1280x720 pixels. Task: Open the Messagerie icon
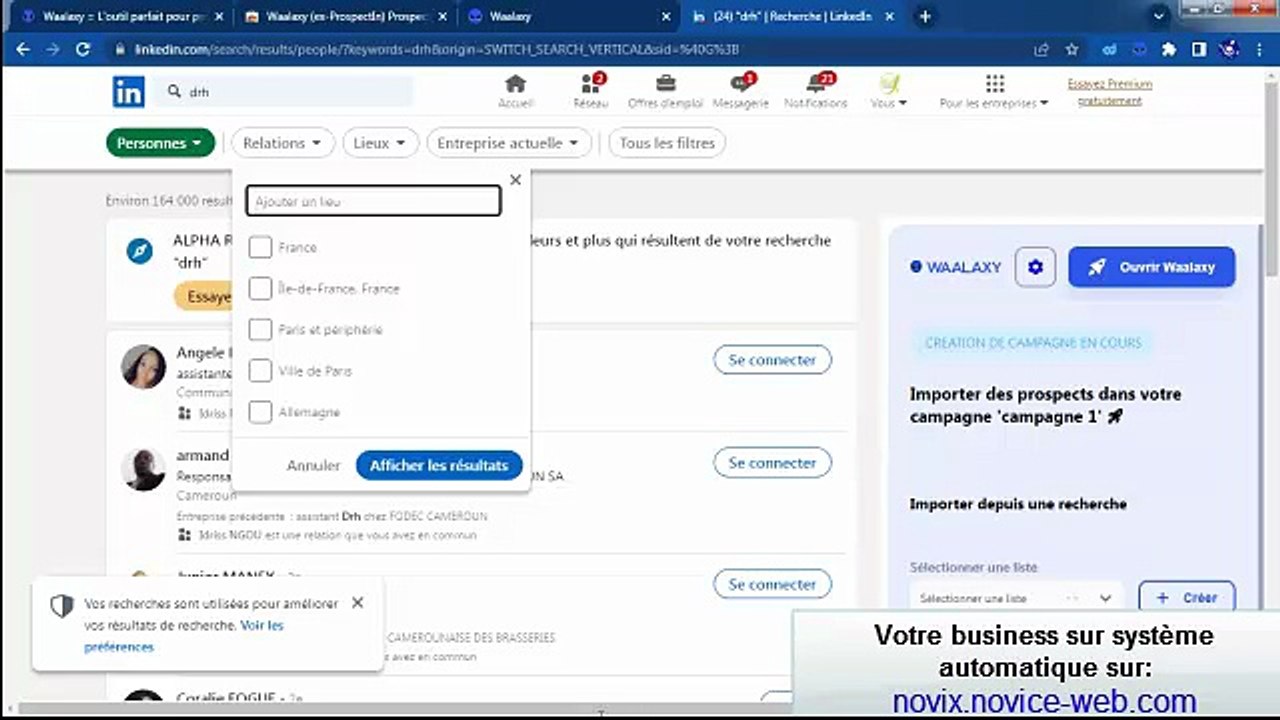[x=741, y=91]
